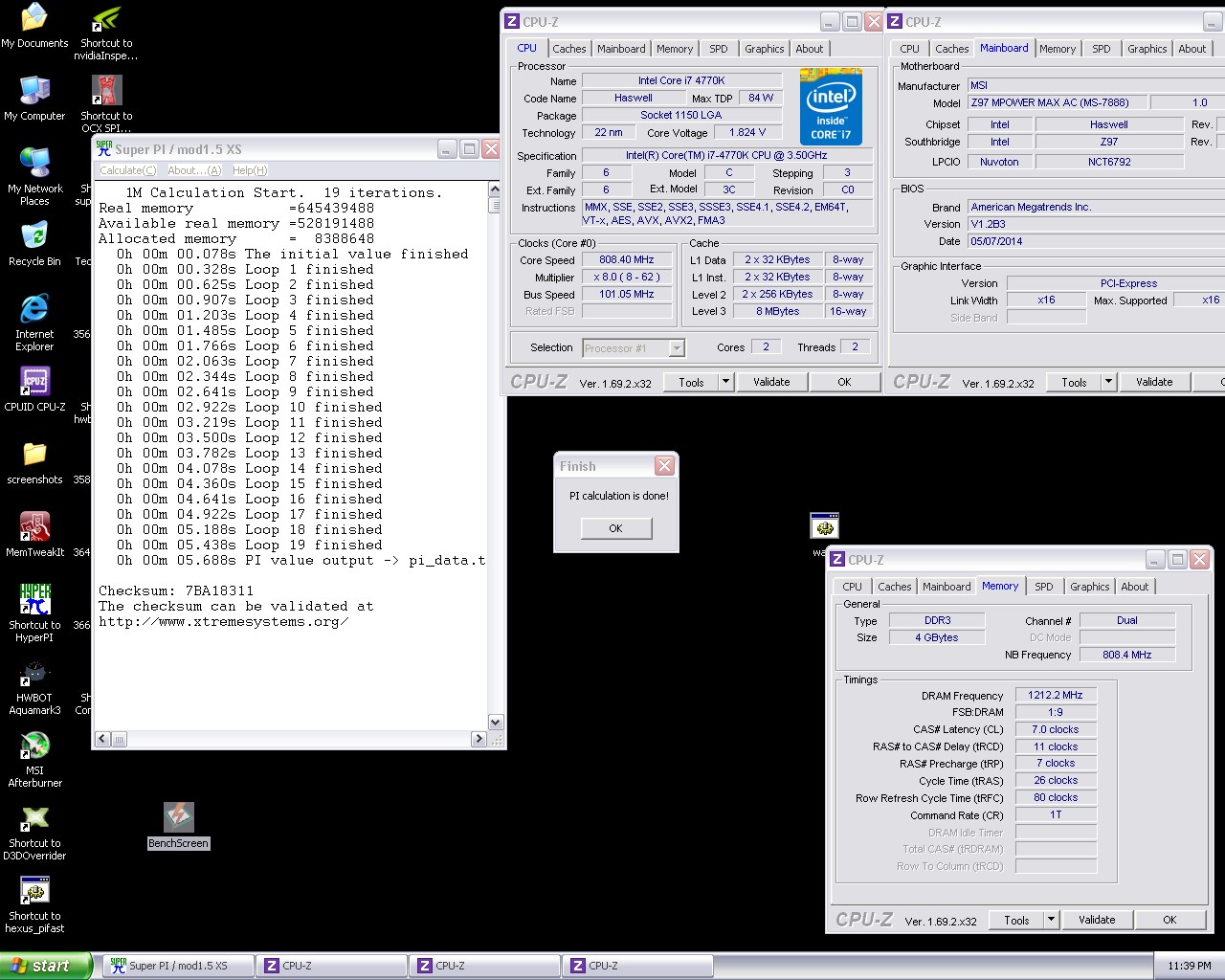Click the Super PI title bar icon
1225x980 pixels.
coord(104,148)
